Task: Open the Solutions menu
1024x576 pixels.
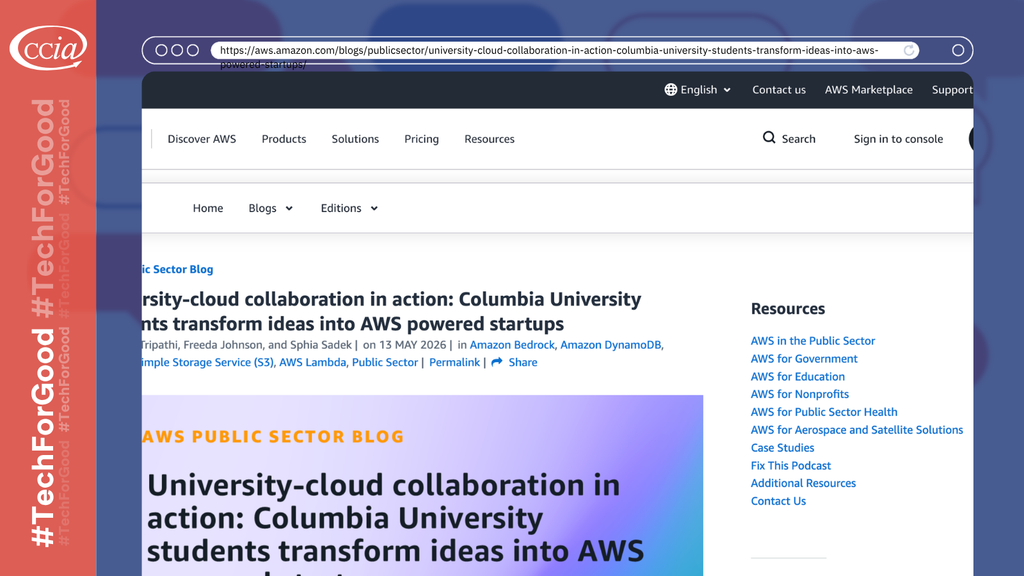Action: pyautogui.click(x=355, y=138)
